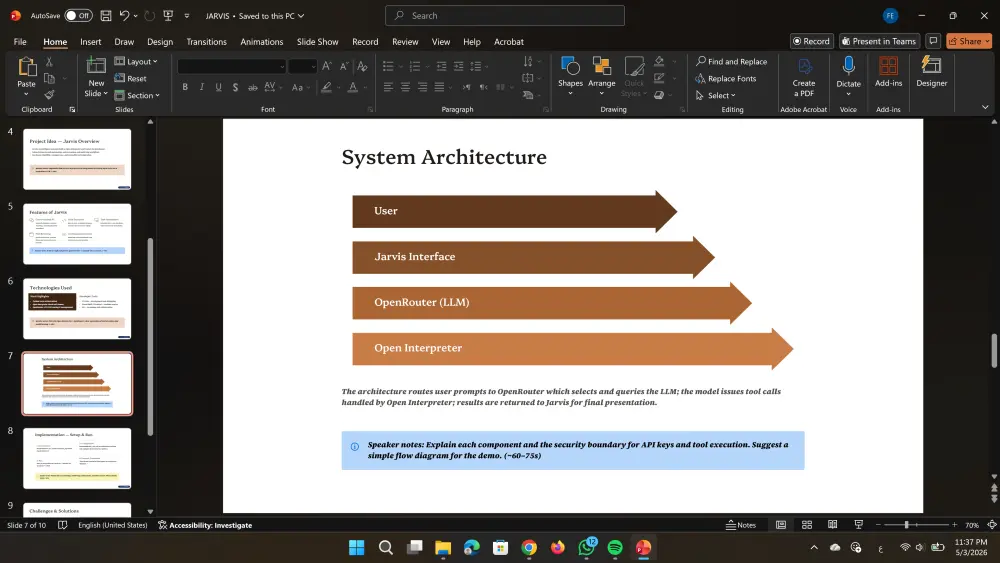Open File Explorer from taskbar
Image resolution: width=1000 pixels, height=563 pixels.
point(443,547)
